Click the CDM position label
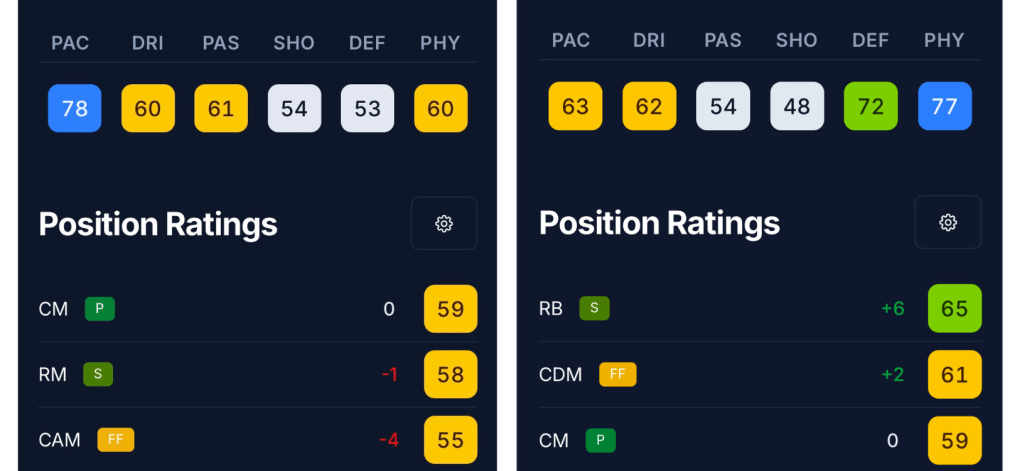Viewport: 1022px width, 471px height. (x=560, y=374)
